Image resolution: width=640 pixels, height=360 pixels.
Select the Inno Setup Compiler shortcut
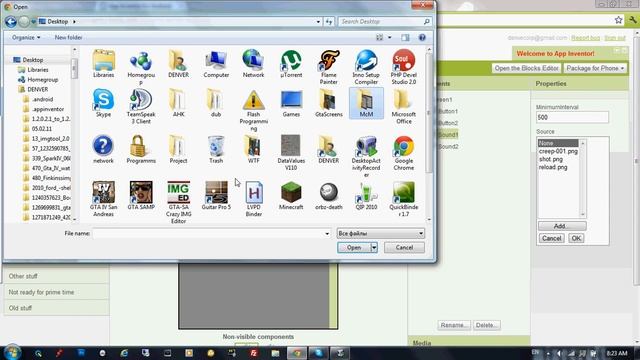click(x=366, y=67)
